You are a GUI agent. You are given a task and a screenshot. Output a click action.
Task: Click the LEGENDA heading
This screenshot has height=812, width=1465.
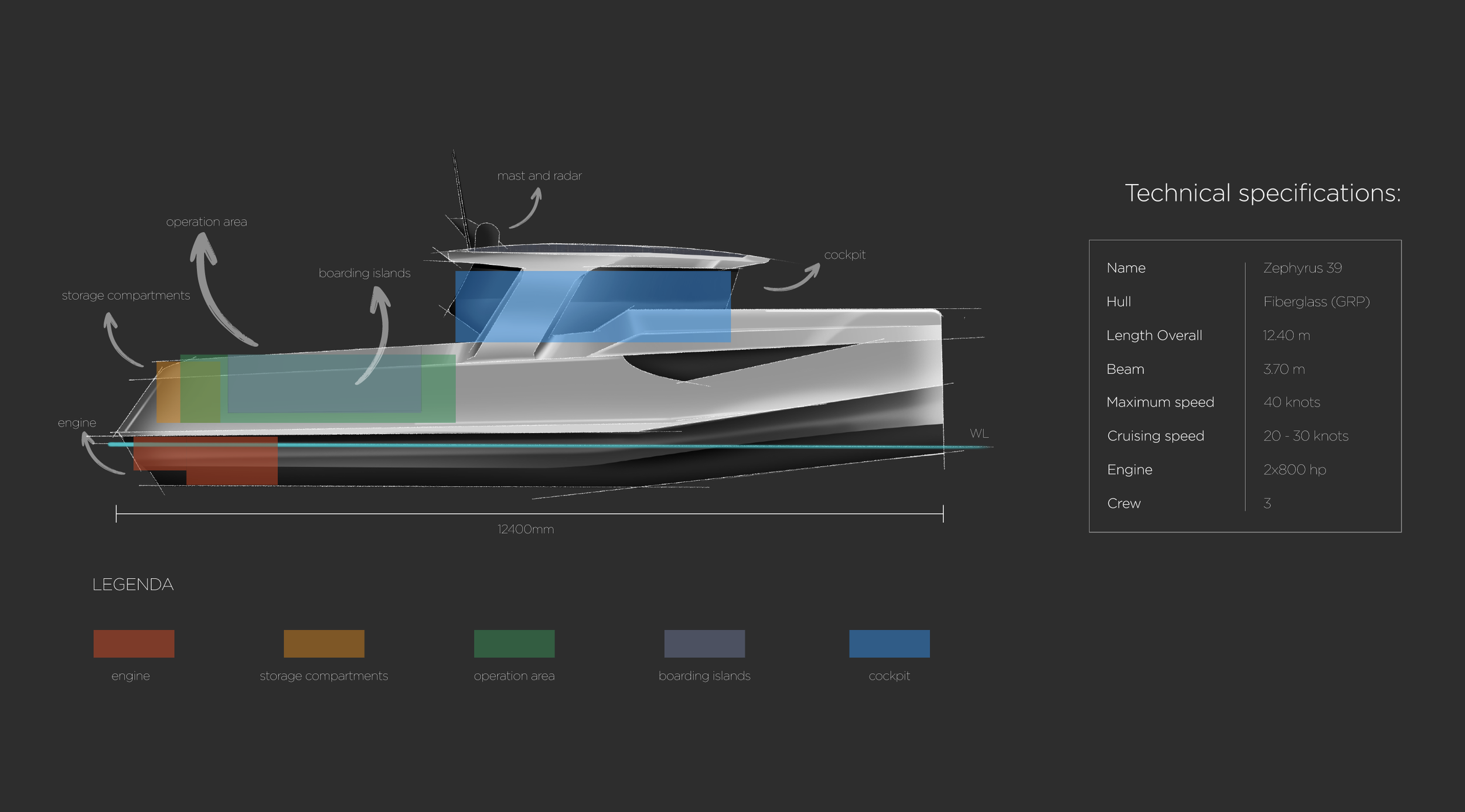(132, 584)
